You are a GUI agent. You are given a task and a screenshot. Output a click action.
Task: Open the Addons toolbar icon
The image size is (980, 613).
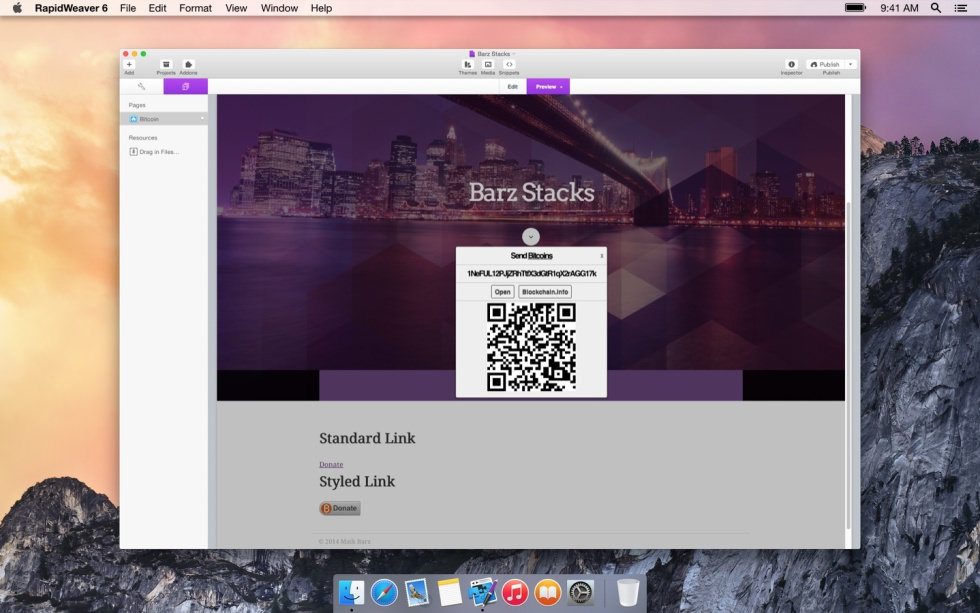(x=188, y=65)
